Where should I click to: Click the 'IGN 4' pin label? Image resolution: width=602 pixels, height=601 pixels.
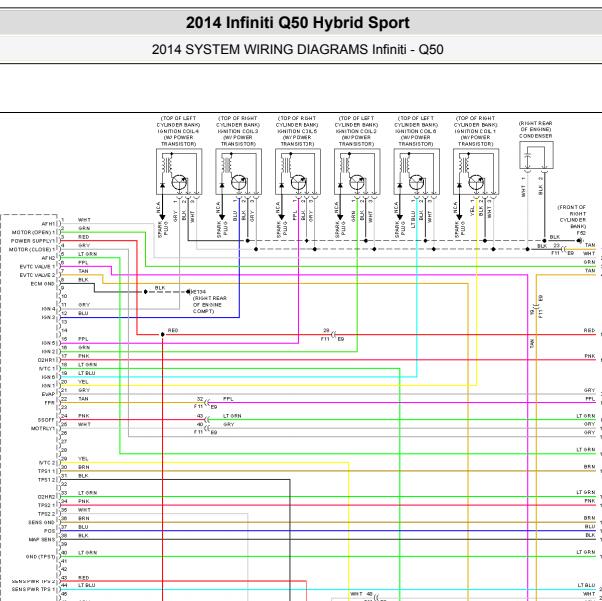[48, 309]
